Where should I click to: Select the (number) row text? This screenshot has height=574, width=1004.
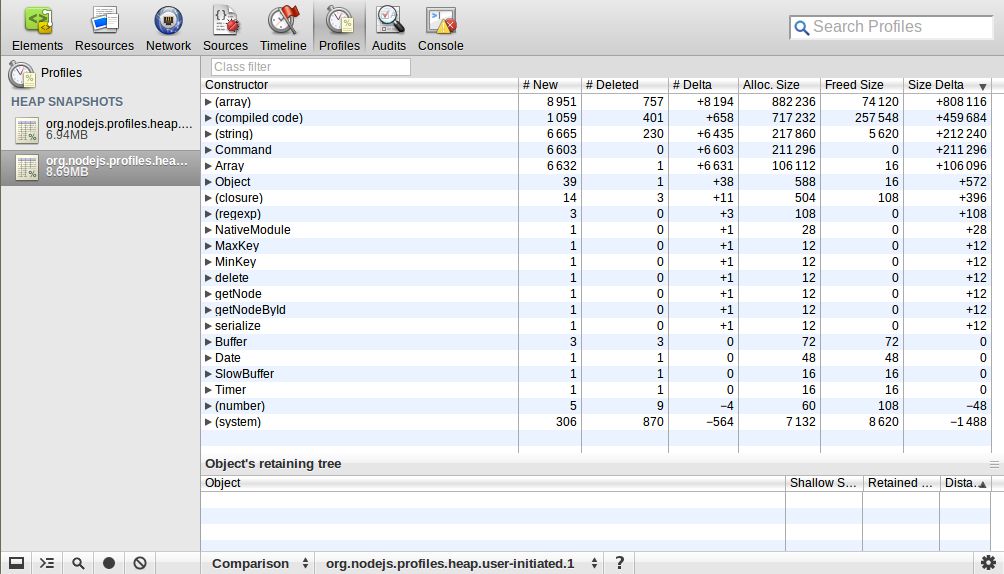[x=239, y=406]
